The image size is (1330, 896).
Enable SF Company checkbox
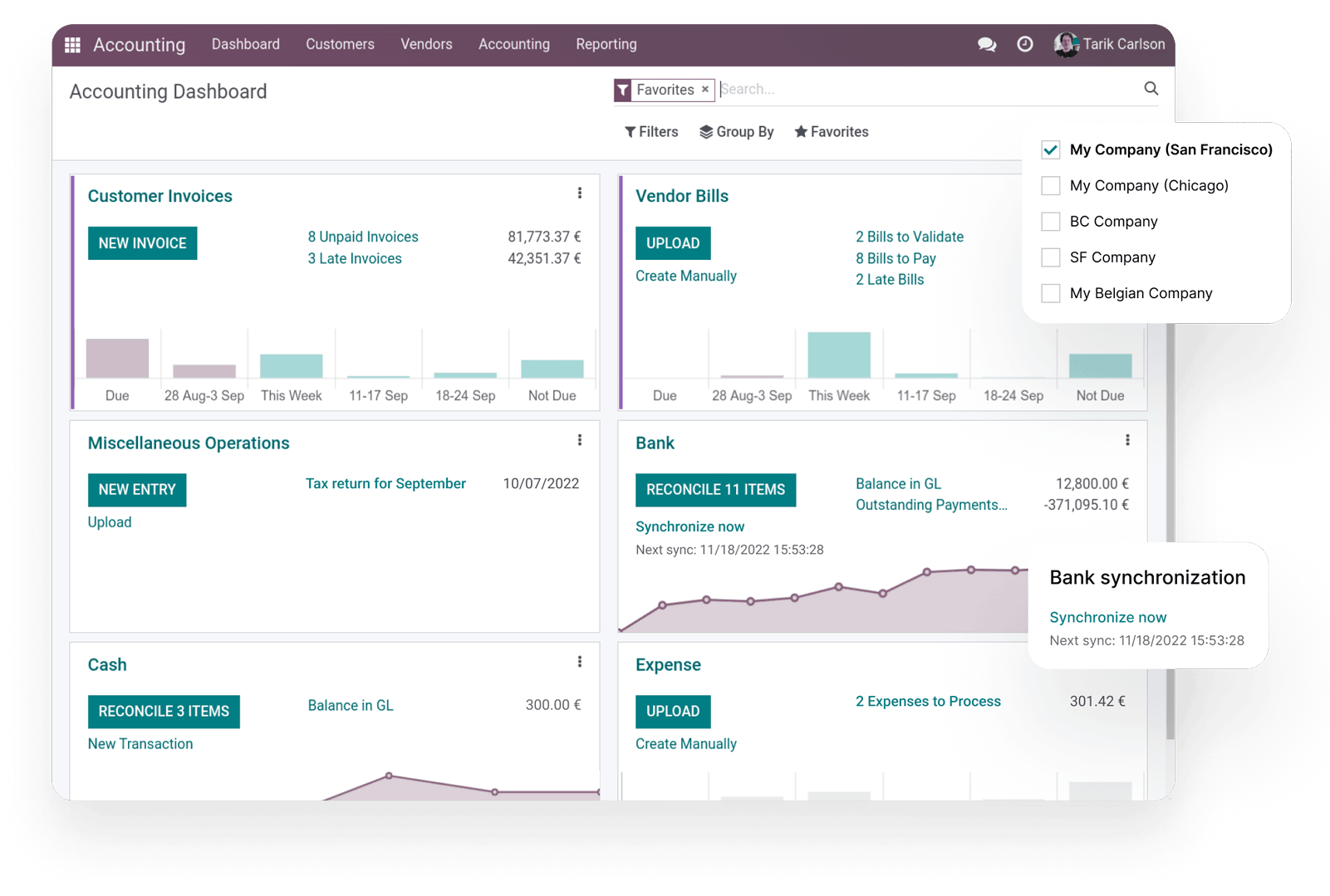1050,257
